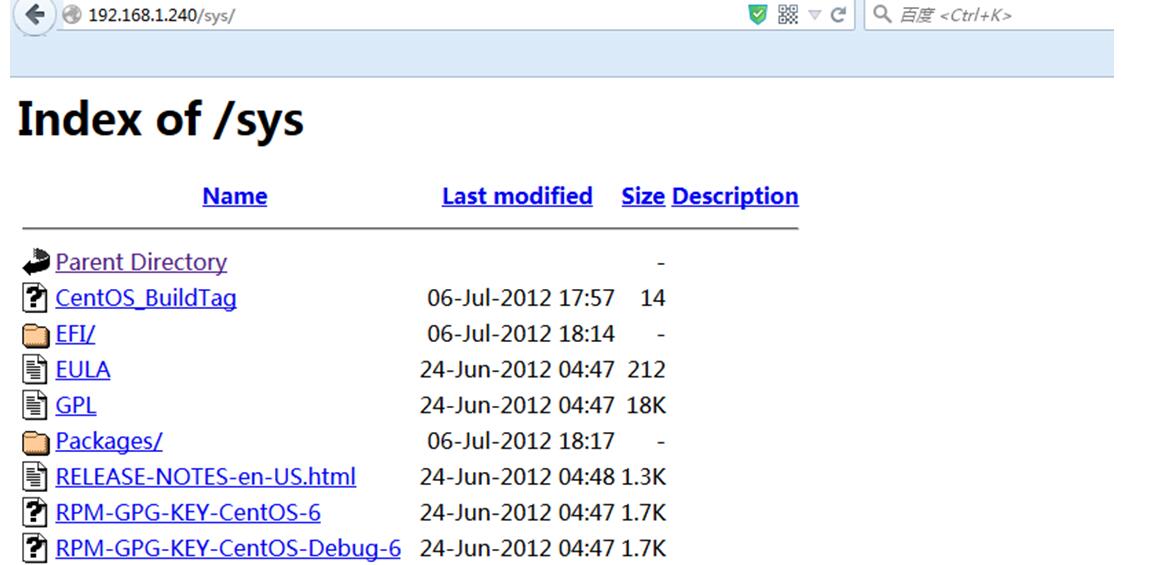Screen dimensions: 1172x565
Task: Sort listing by Description column
Action: tap(735, 196)
